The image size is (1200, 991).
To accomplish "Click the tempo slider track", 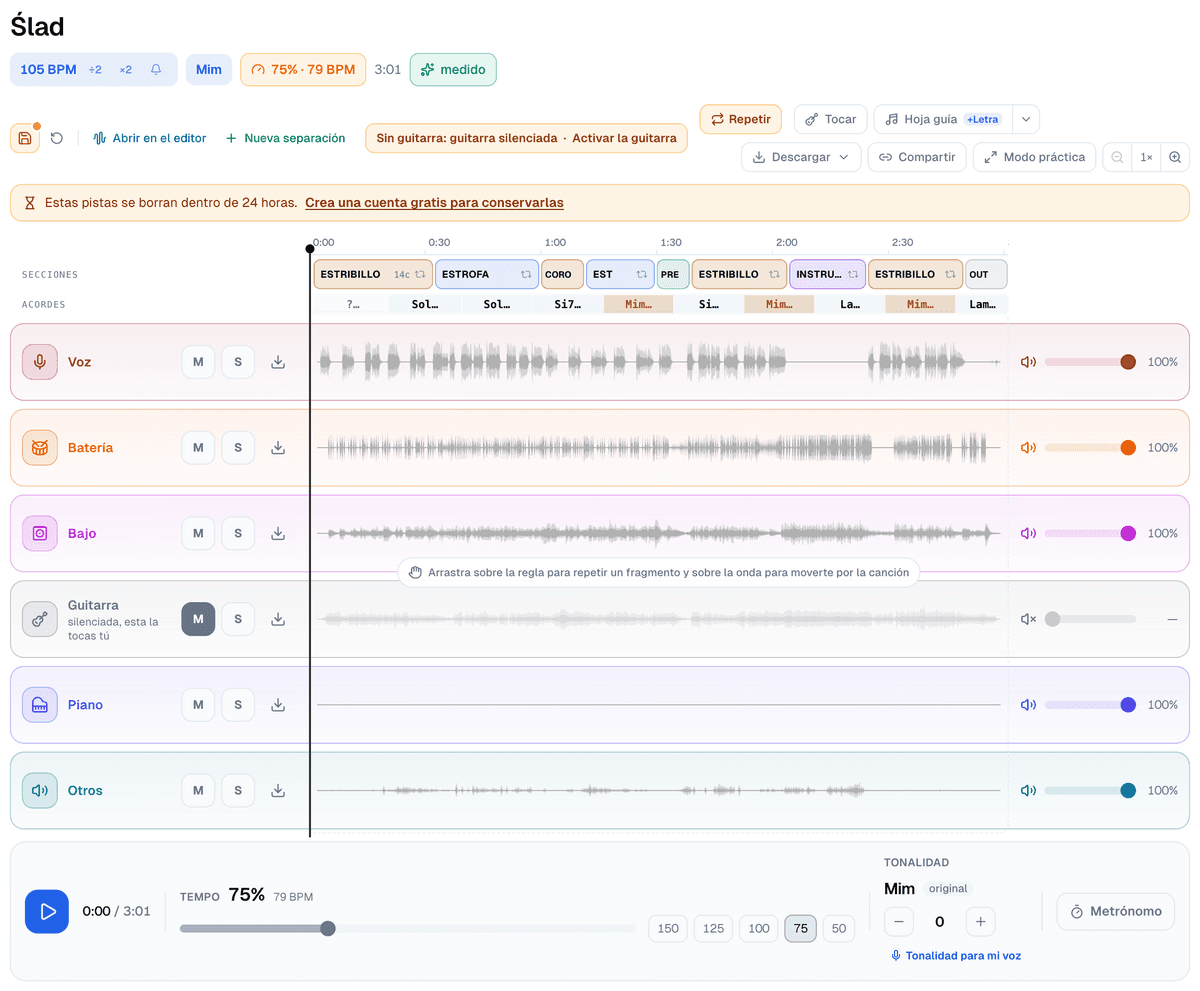I will point(408,929).
